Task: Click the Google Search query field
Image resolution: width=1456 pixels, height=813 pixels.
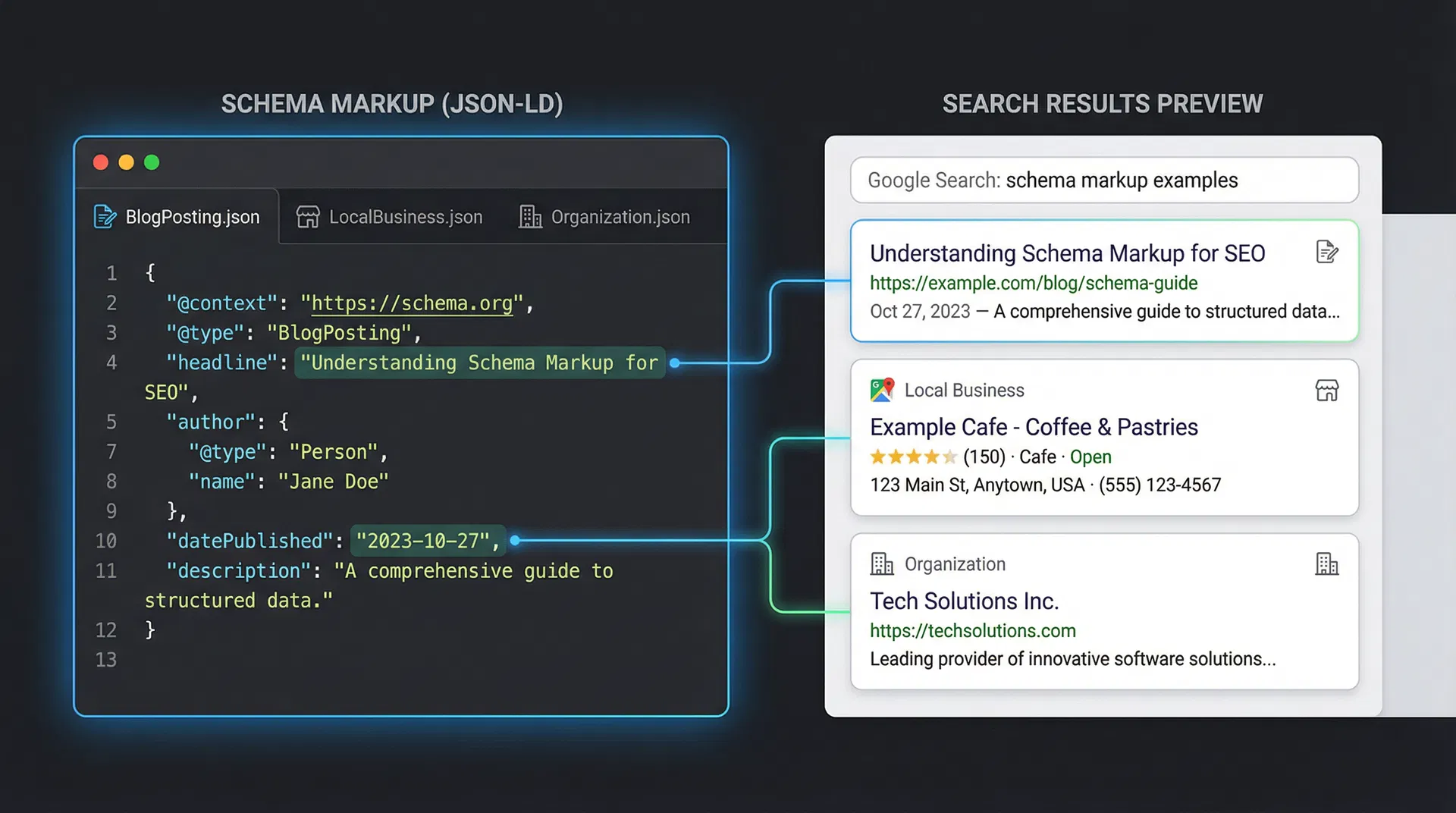Action: coord(1103,180)
